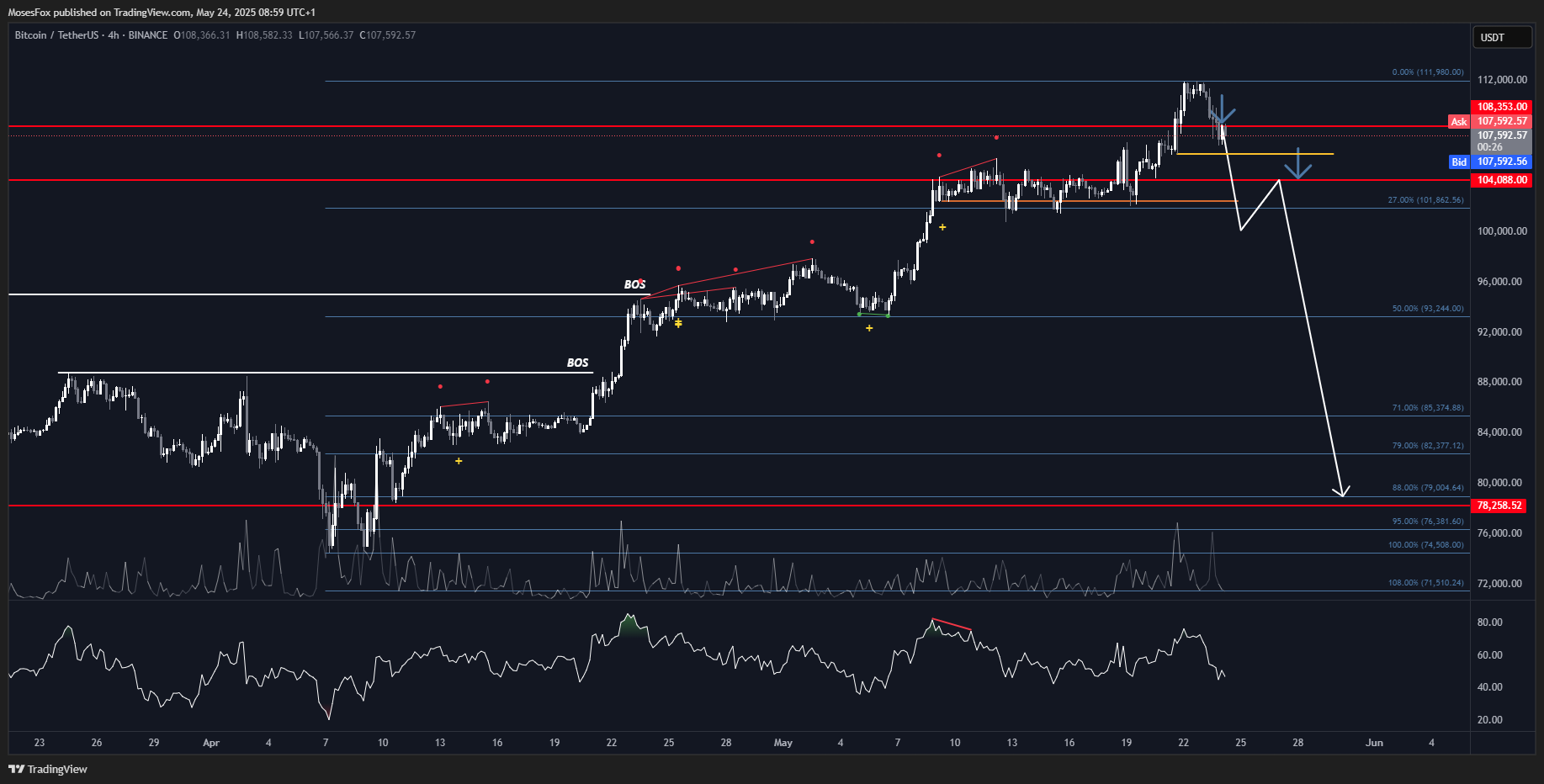1544x784 pixels.
Task: Click the yellow plus marker below April 13 candles
Action: pyautogui.click(x=459, y=461)
